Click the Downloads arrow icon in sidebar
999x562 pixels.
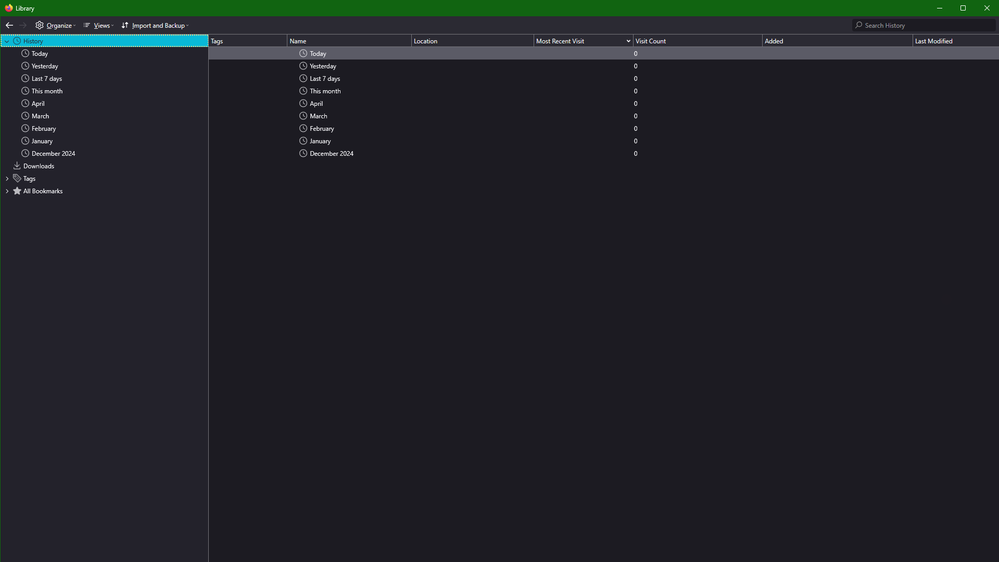[x=17, y=166]
